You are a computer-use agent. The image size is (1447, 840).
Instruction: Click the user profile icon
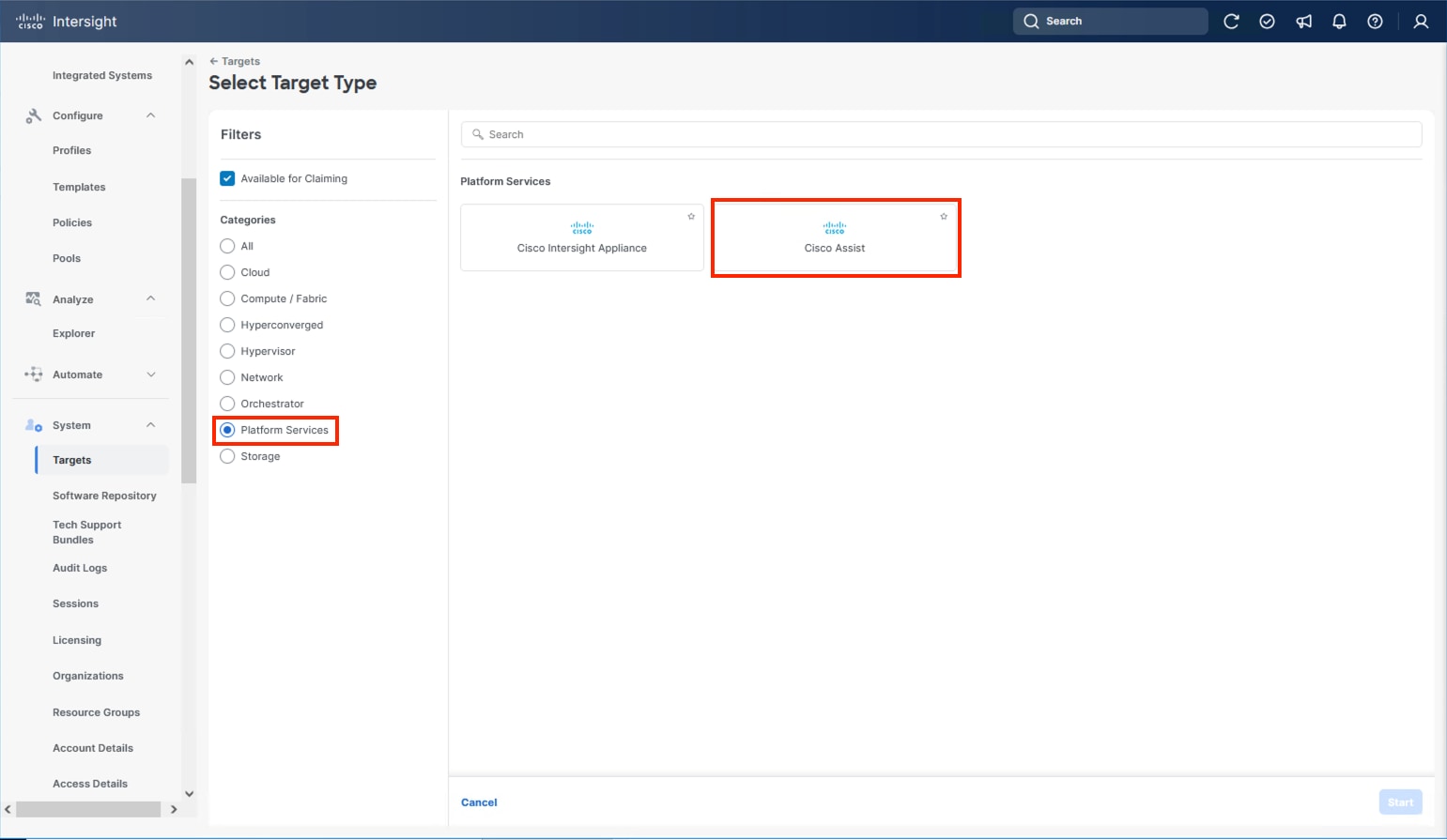coord(1421,21)
